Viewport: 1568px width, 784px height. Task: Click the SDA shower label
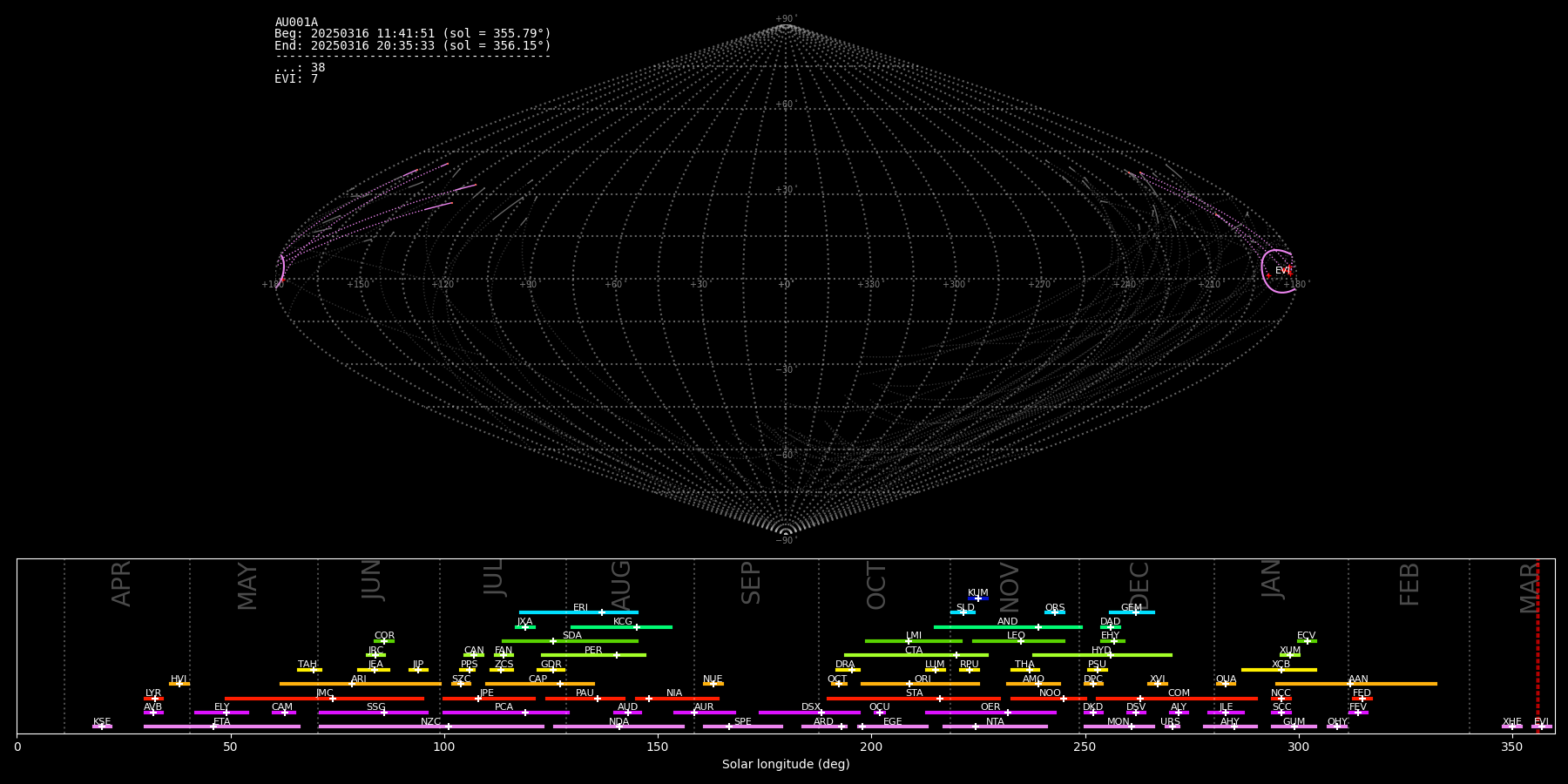[571, 636]
